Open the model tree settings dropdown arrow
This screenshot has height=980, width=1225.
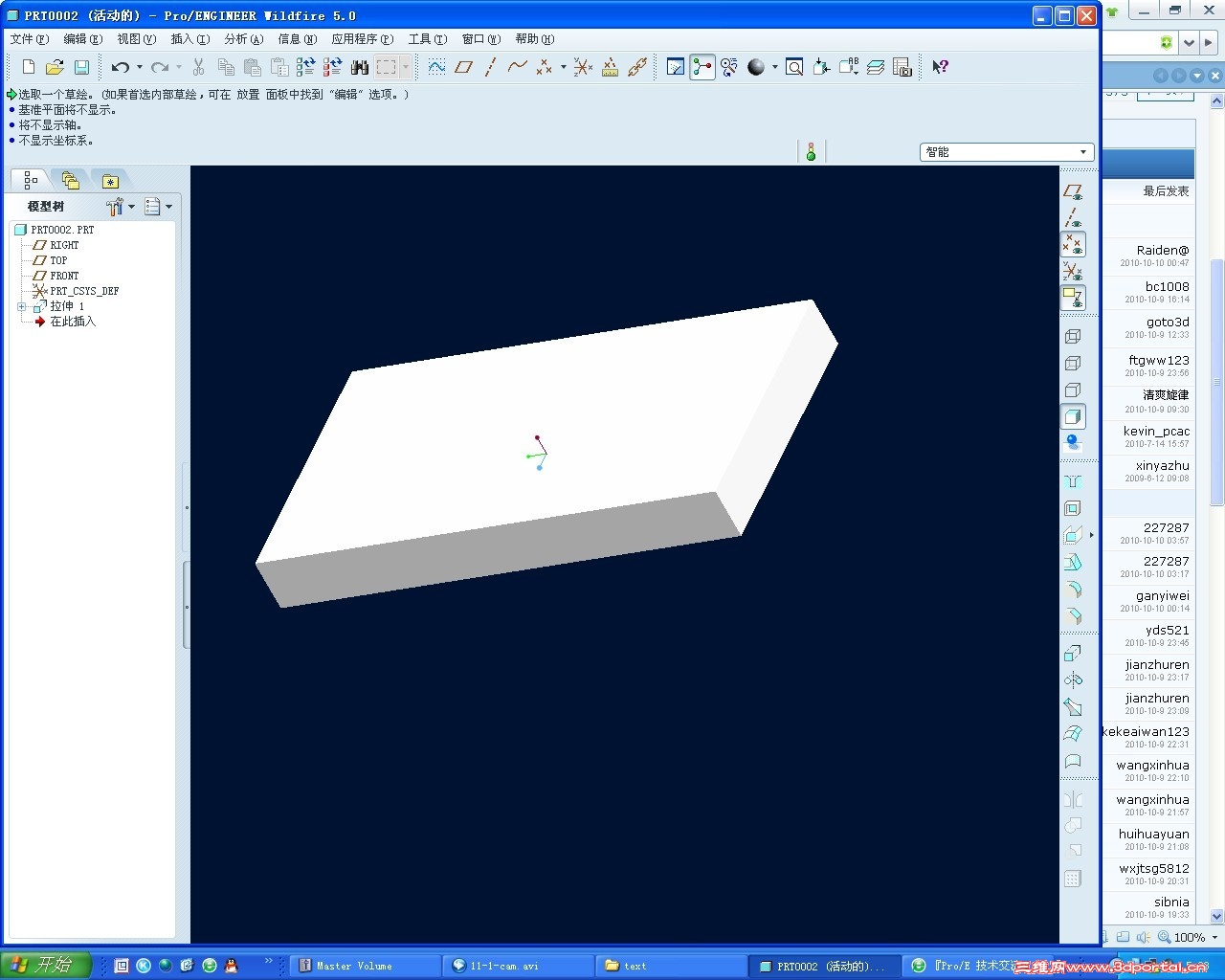[x=131, y=207]
